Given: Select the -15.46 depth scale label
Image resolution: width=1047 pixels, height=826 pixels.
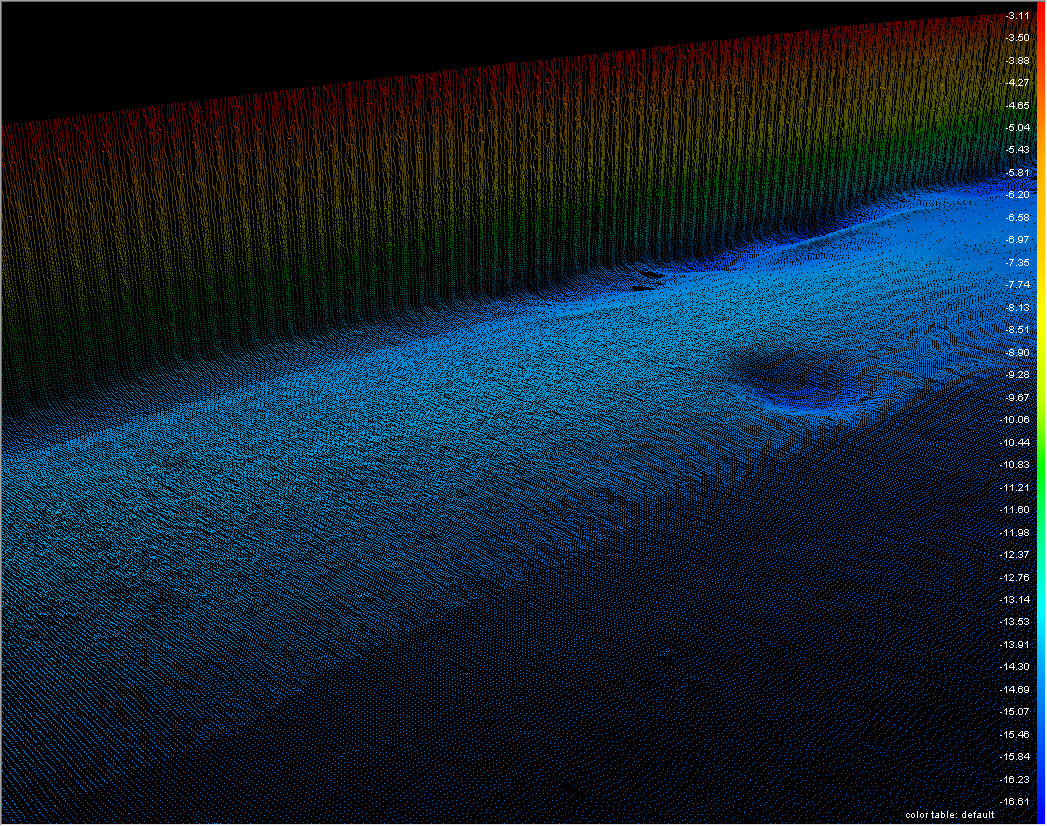Looking at the screenshot, I should point(1015,734).
